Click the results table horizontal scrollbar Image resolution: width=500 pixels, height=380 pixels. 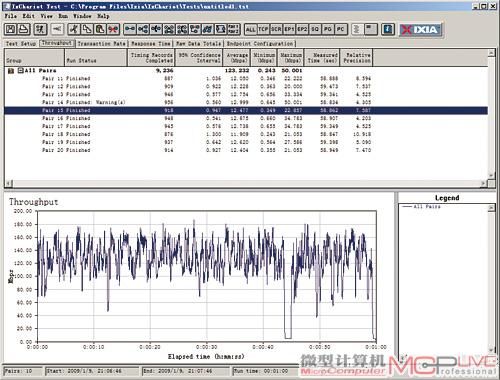246,183
